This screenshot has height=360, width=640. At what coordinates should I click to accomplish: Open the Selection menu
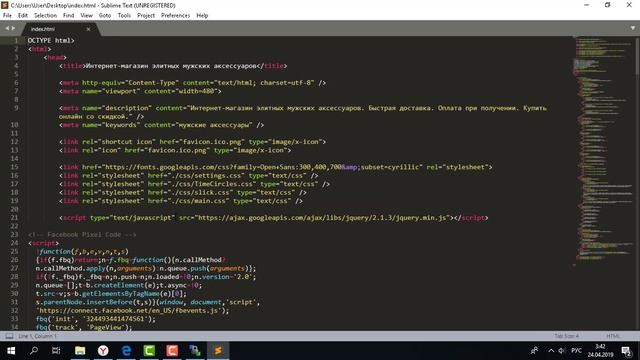45,16
